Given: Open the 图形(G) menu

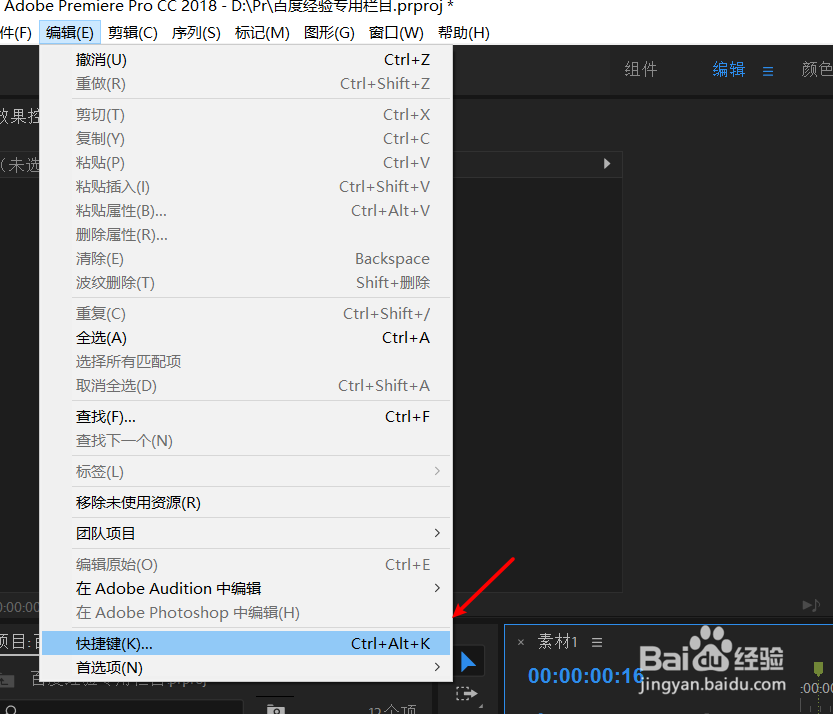Looking at the screenshot, I should (329, 33).
